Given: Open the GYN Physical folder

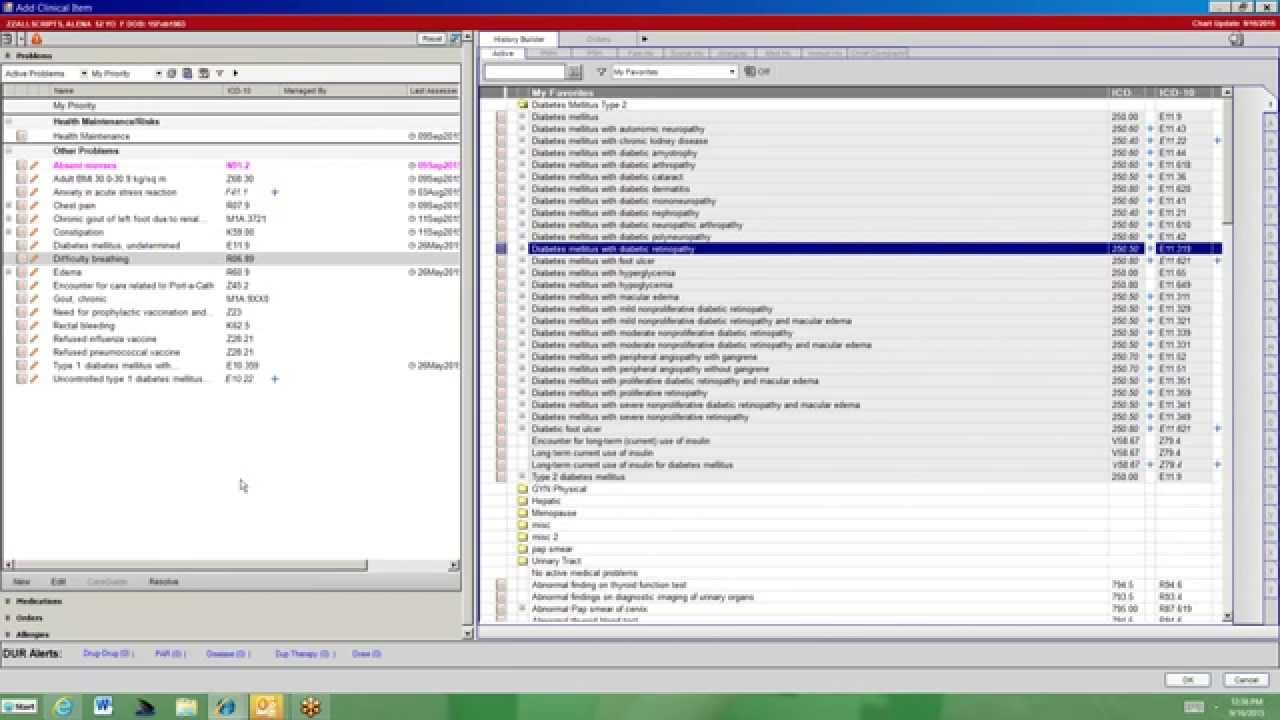Looking at the screenshot, I should click(x=522, y=489).
